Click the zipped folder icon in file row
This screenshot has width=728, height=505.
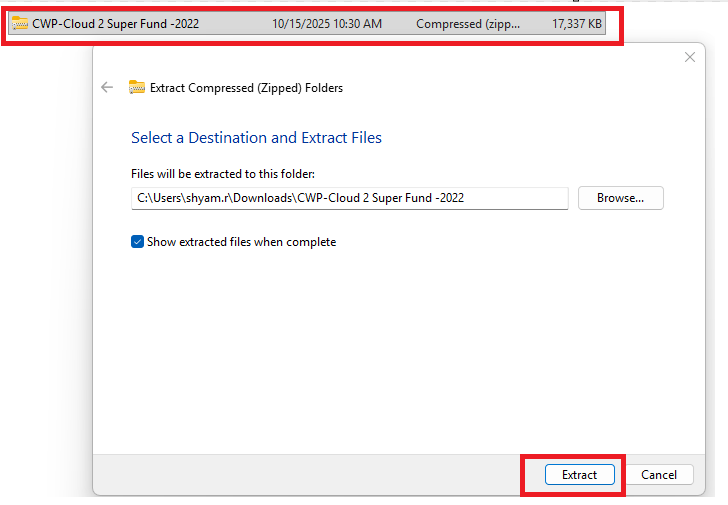tap(20, 24)
